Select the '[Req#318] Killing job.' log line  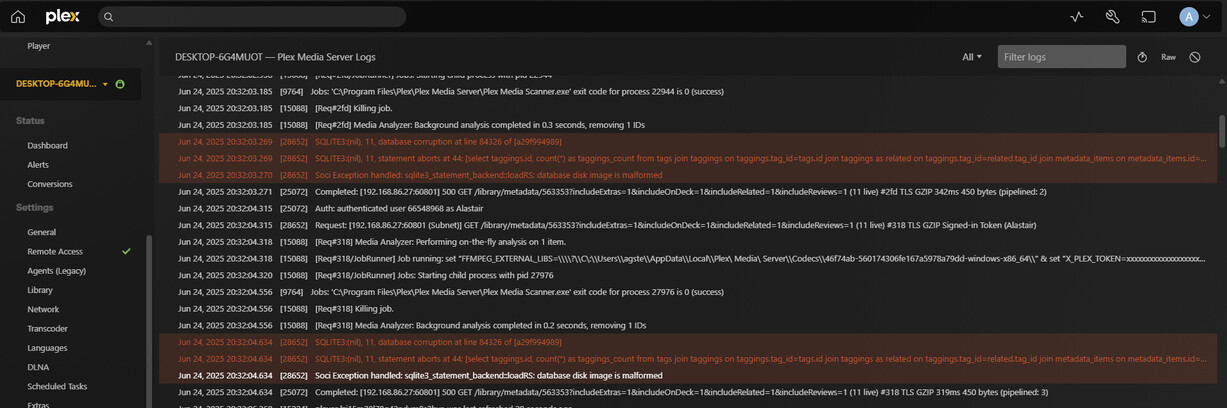(688, 309)
